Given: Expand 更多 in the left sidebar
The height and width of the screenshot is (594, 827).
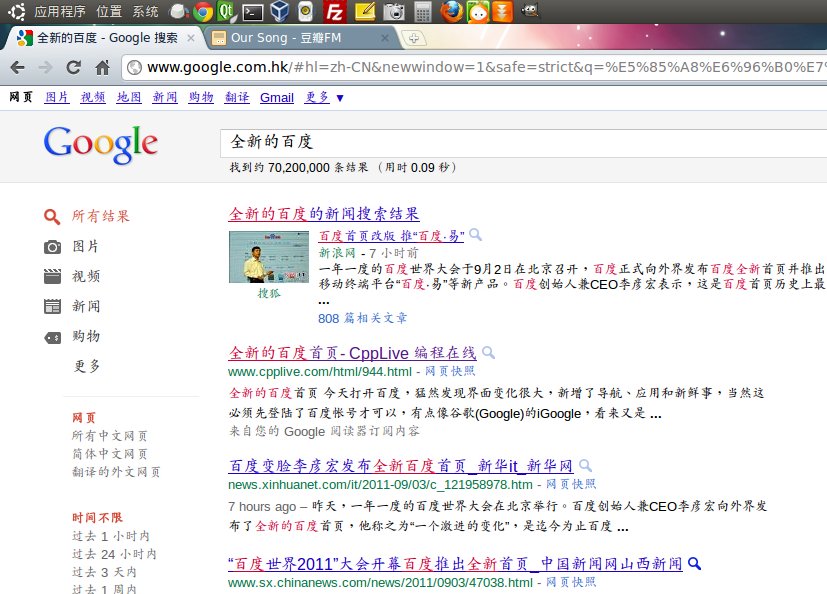Looking at the screenshot, I should point(86,366).
